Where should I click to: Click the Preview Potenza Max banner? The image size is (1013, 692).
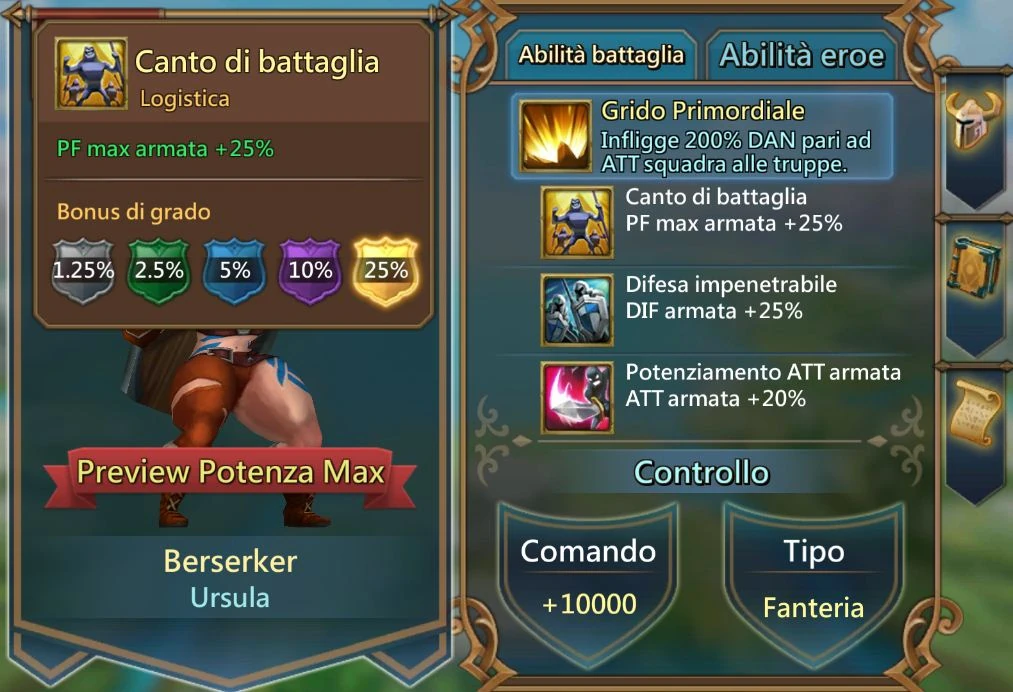point(231,472)
